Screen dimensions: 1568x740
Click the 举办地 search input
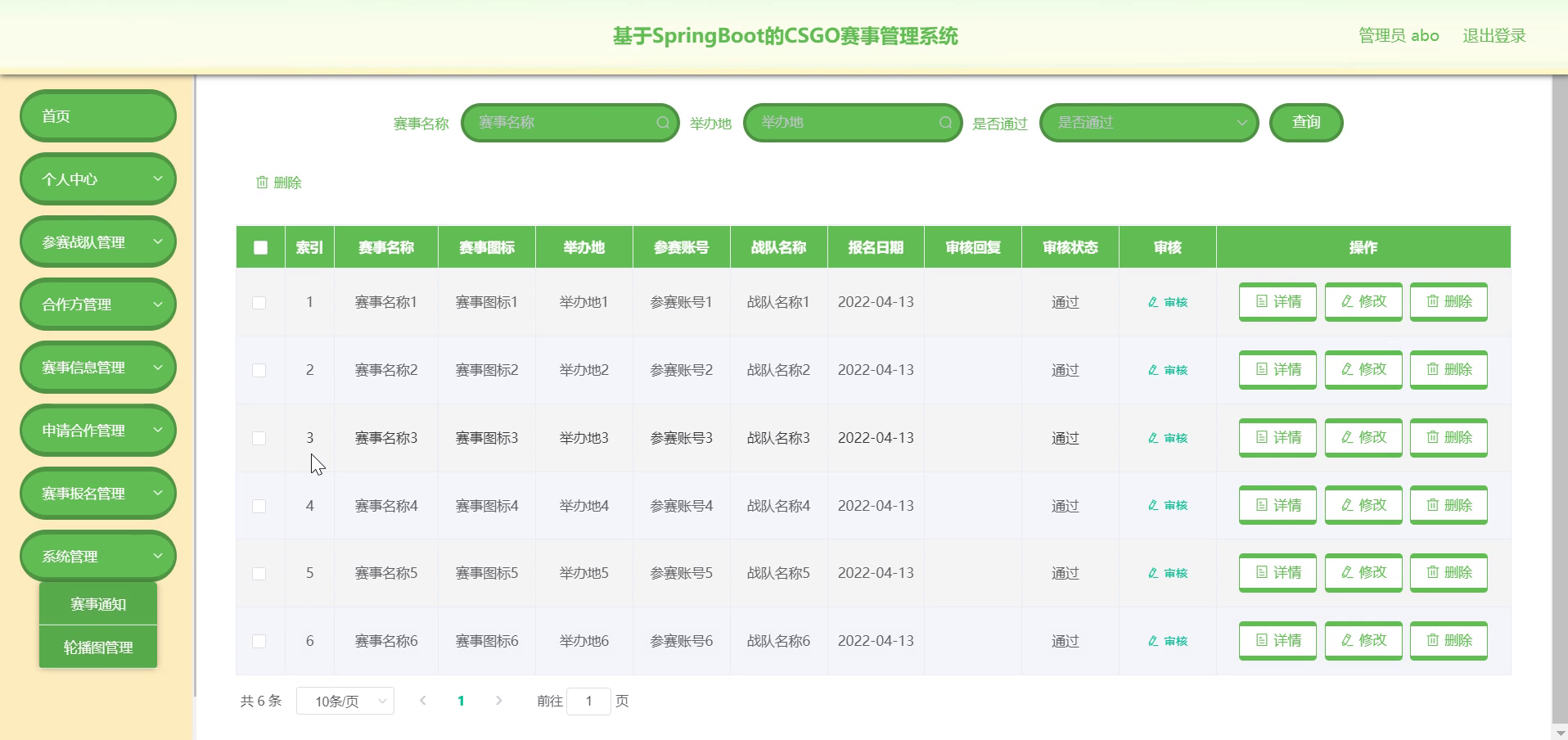pos(853,123)
